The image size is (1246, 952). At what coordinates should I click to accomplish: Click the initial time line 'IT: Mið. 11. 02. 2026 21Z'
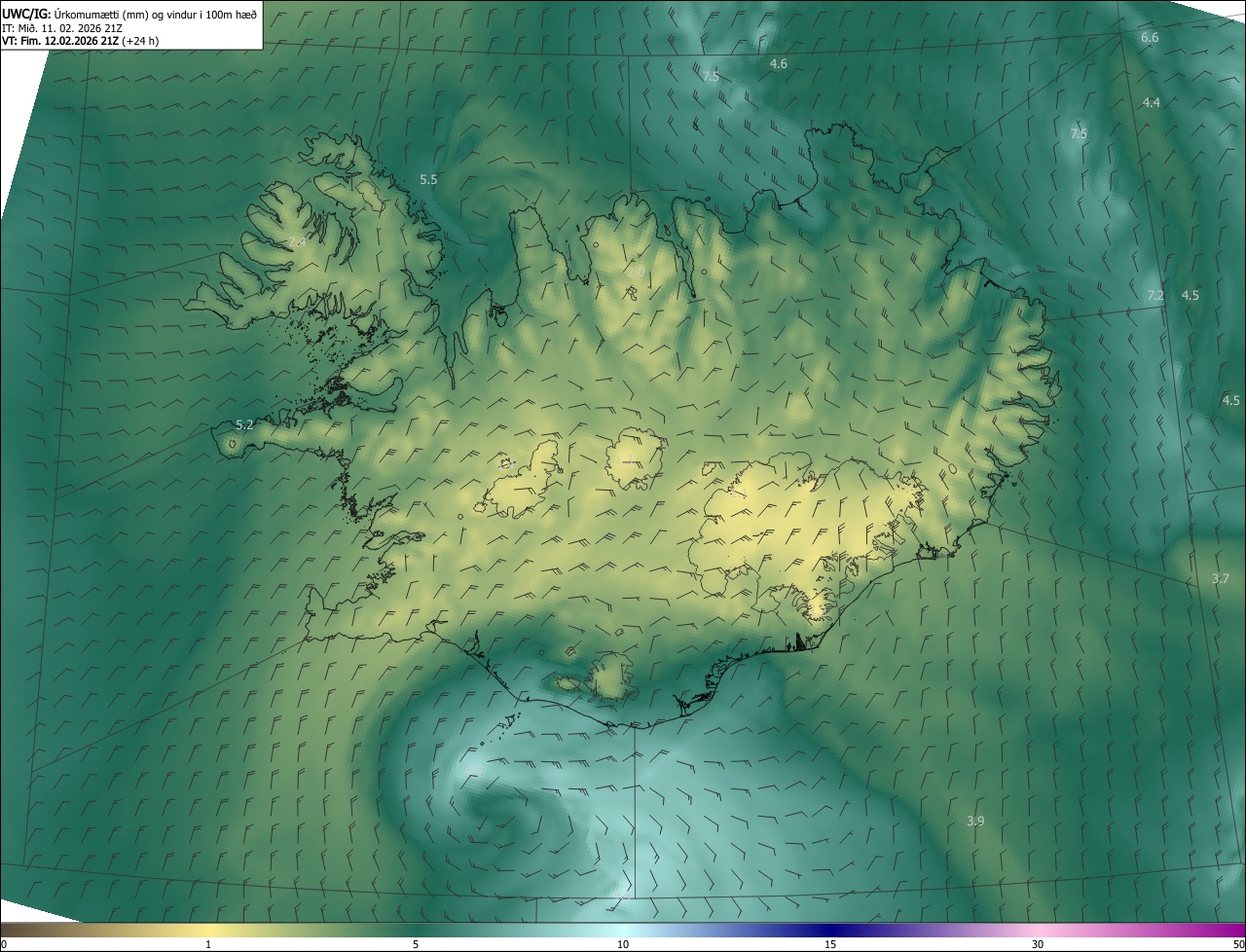64,27
